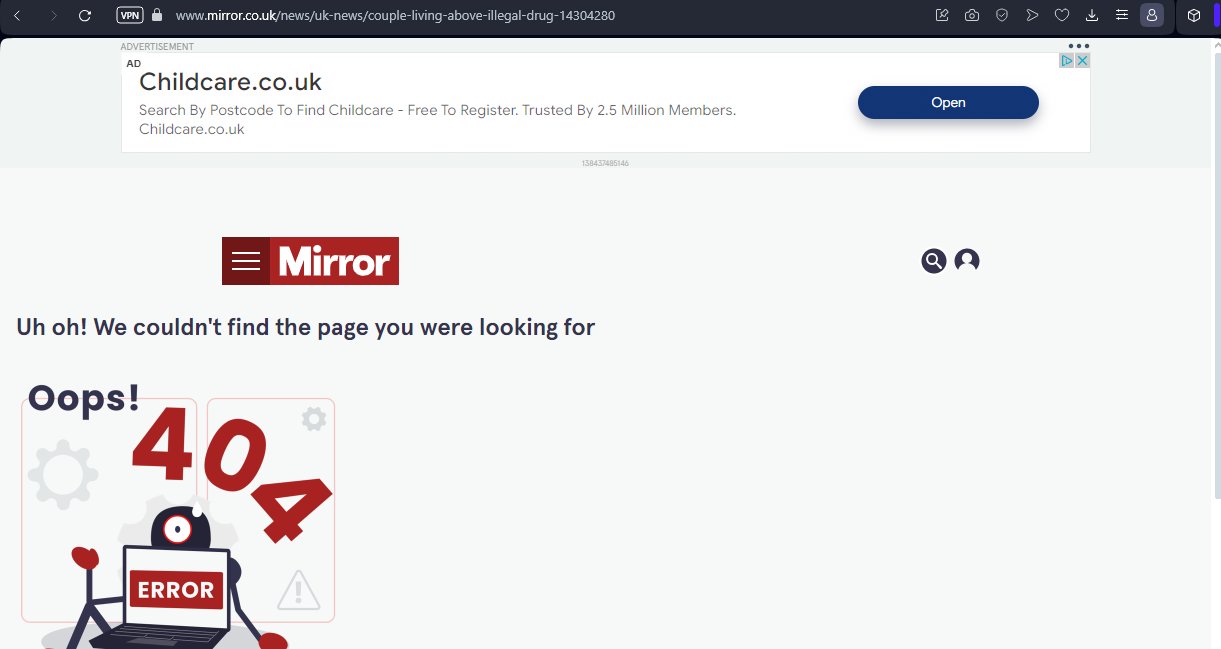Screen dimensions: 1221x649
Task: Open the Mirror site search icon
Action: (x=934, y=261)
